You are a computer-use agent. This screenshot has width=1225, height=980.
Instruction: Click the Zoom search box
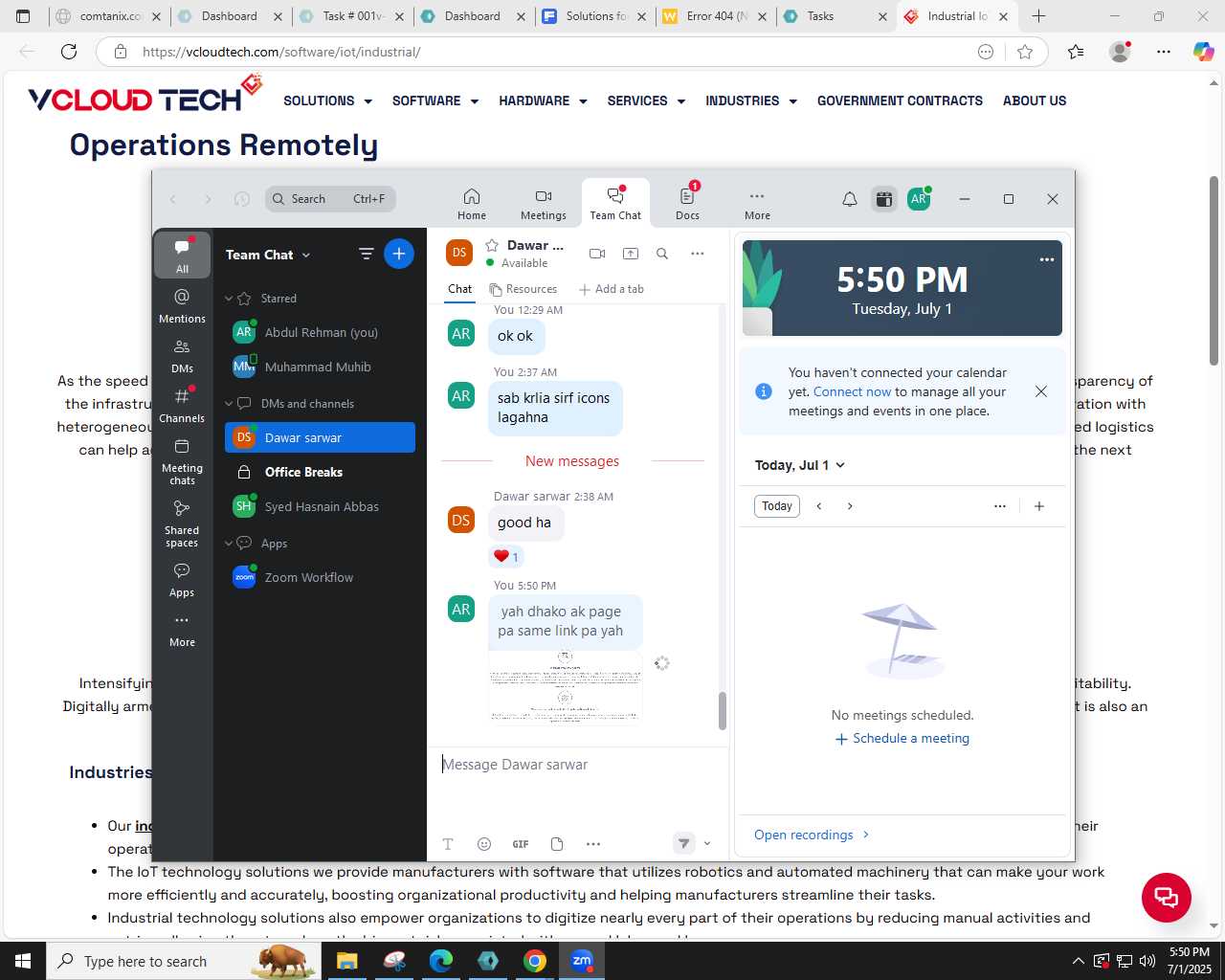coord(331,199)
